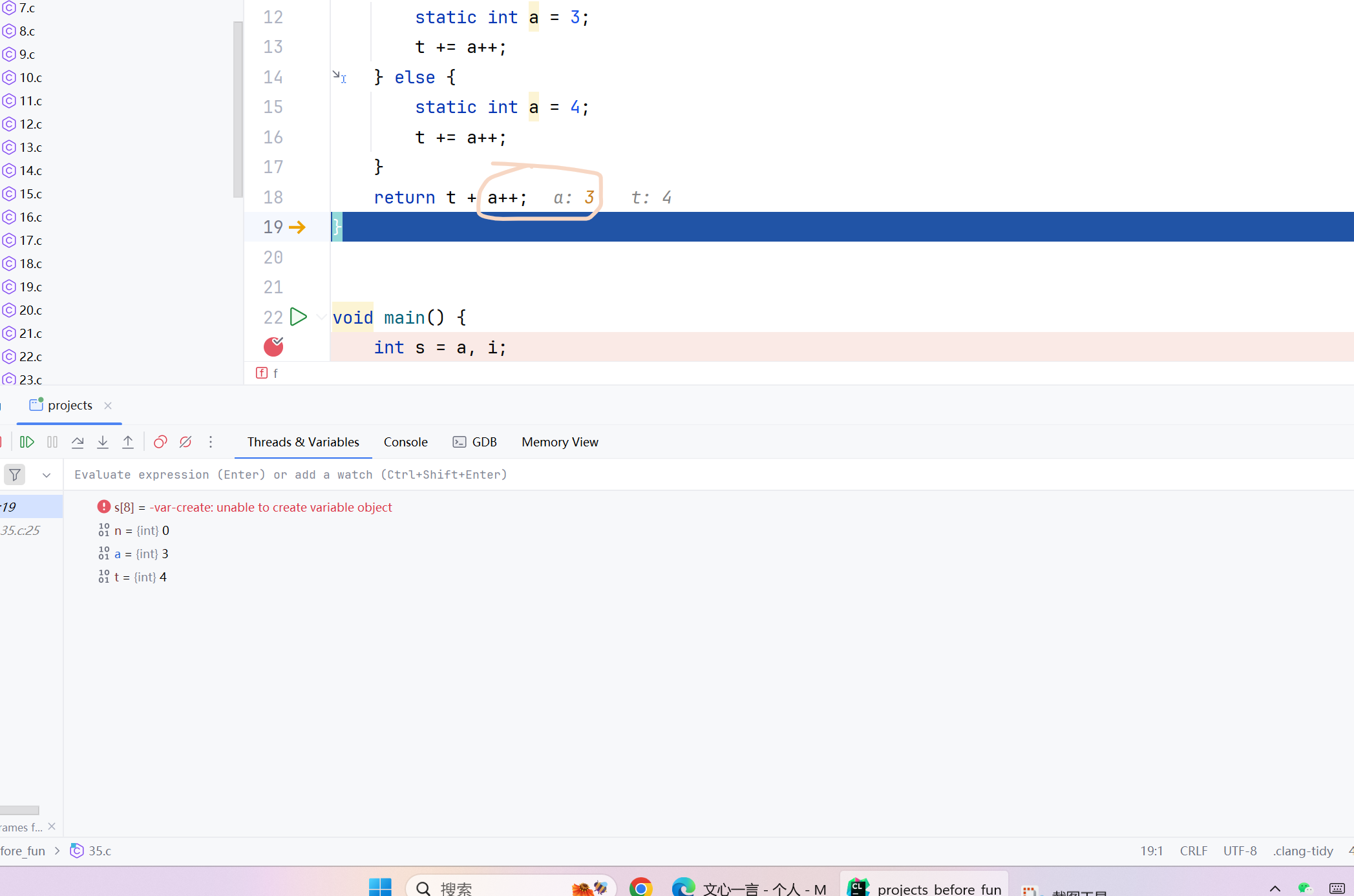
Task: Open the .clang-tidy status widget
Action: point(1303,851)
